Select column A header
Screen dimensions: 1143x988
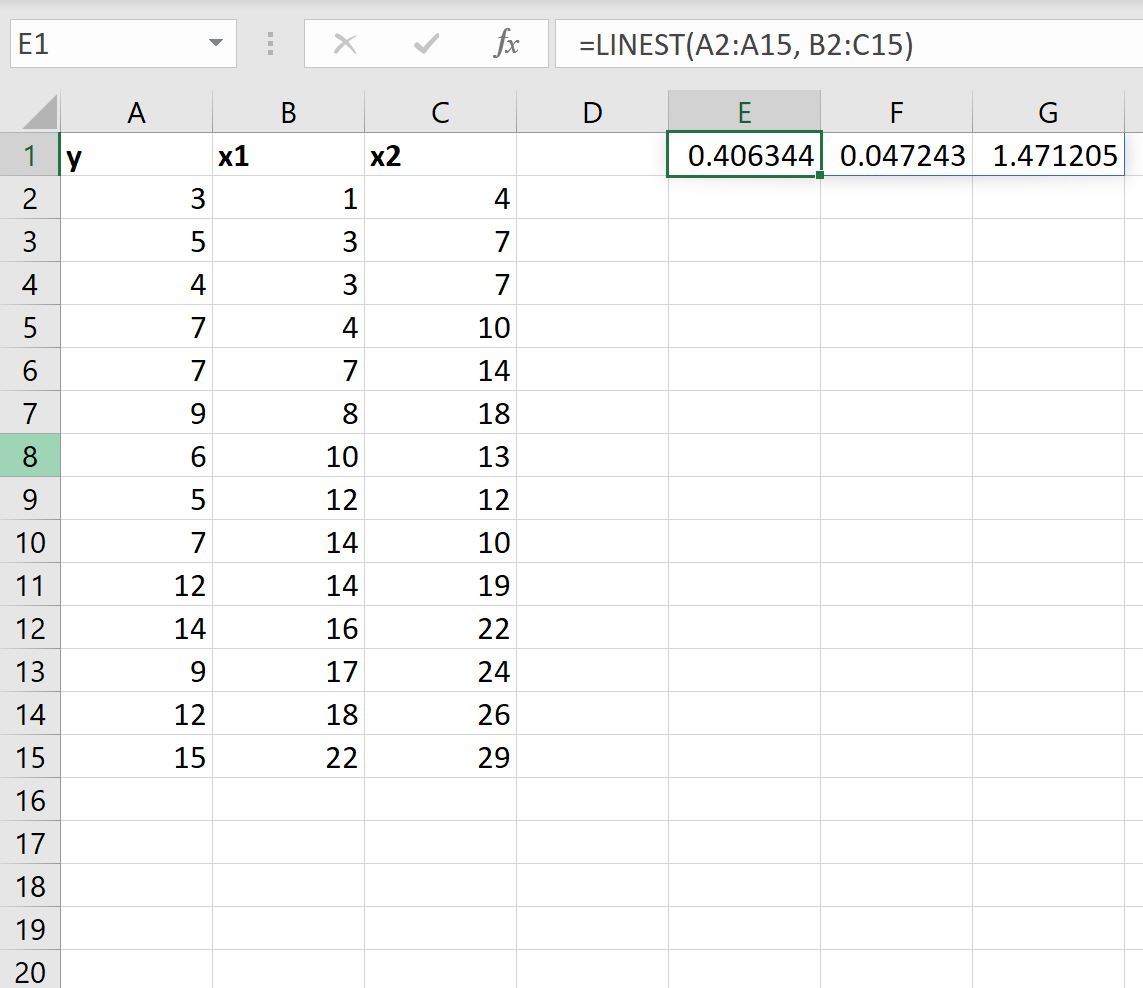136,112
